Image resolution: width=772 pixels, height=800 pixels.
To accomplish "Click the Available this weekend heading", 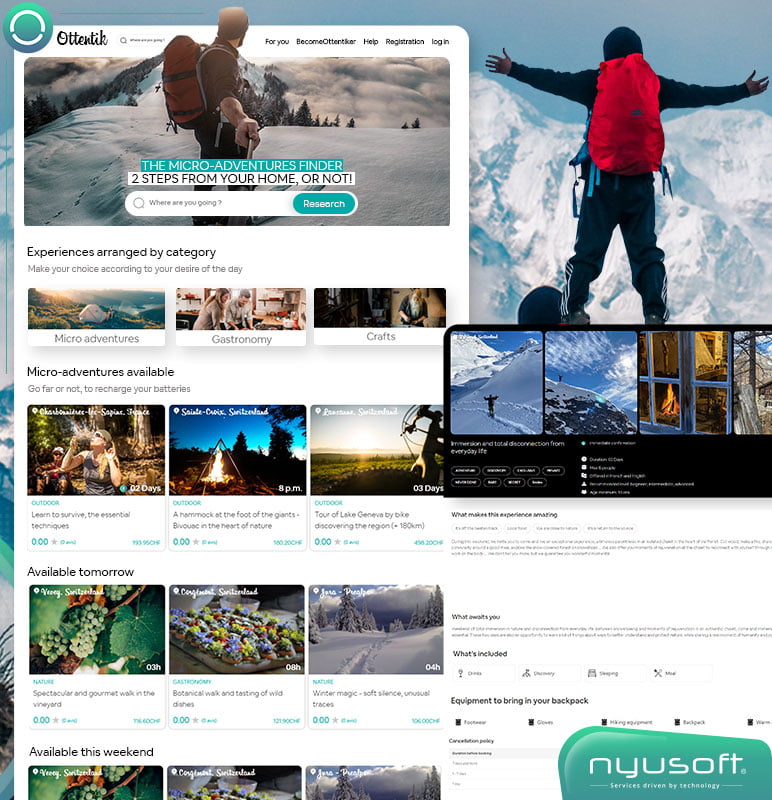I will pos(91,752).
